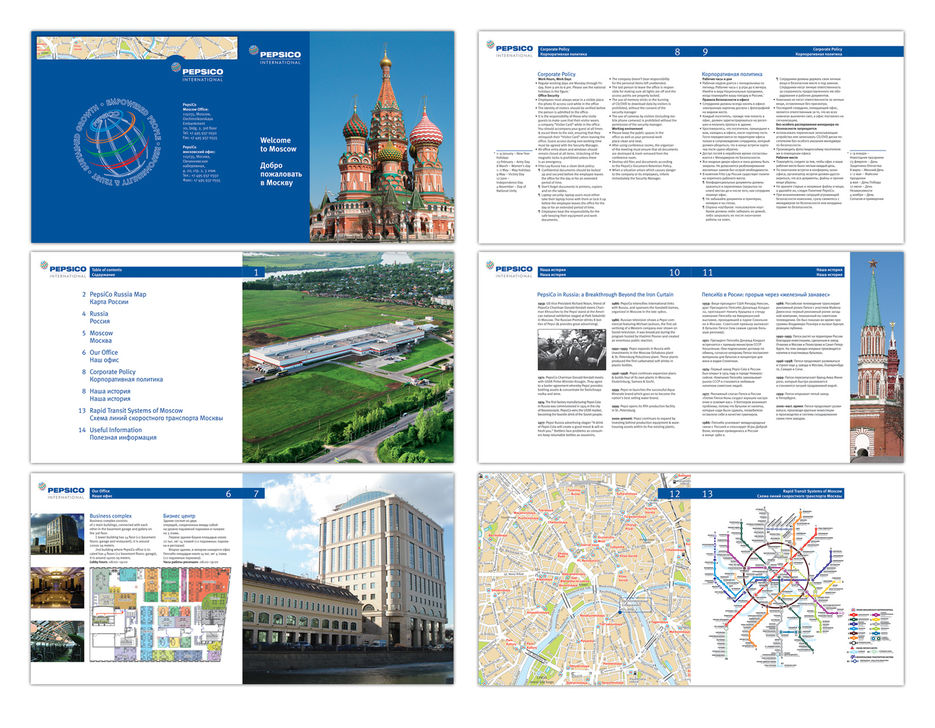
Task: Select the PepsiCo logo on the Table of contents page
Action: 63,270
